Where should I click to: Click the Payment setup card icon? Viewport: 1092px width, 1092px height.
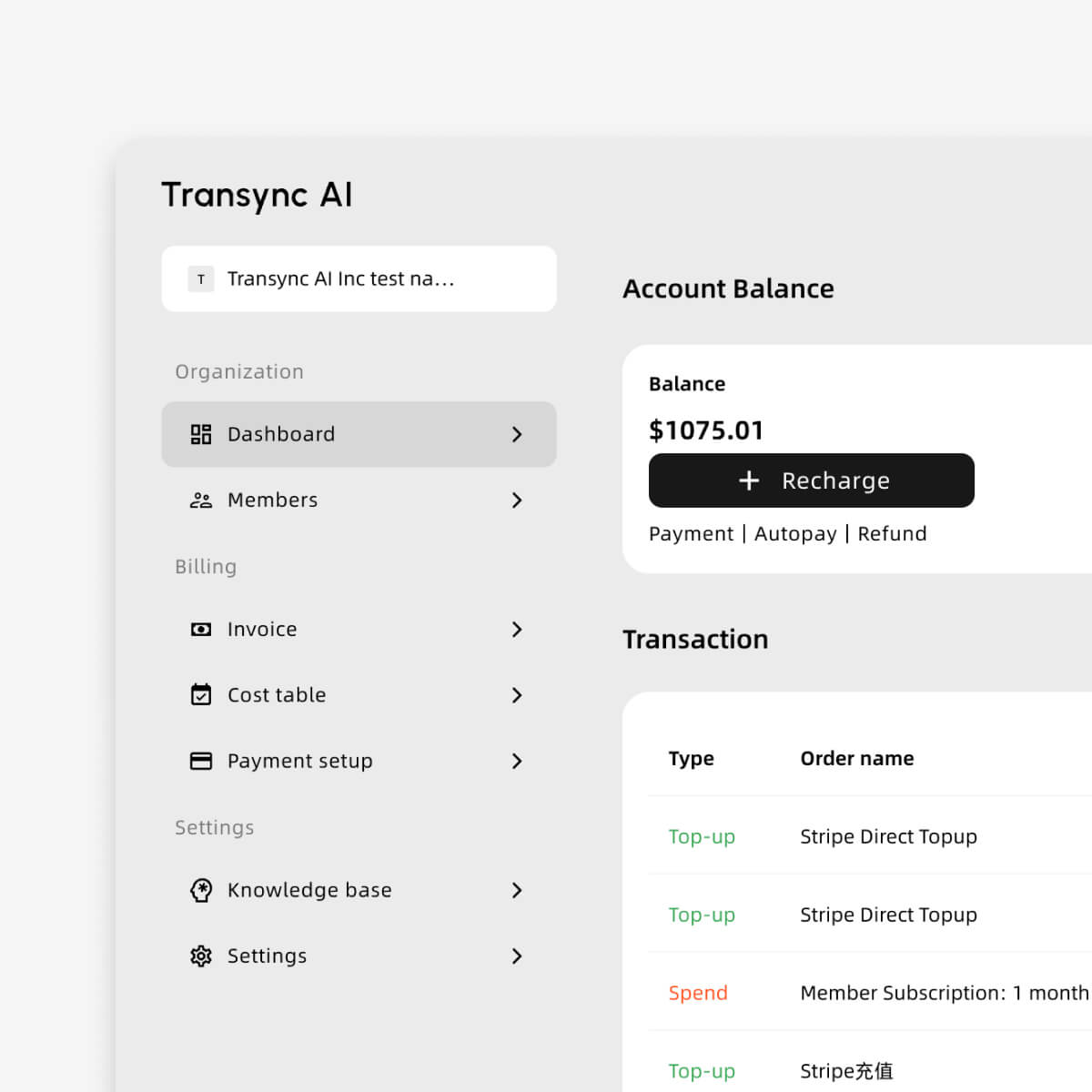[x=200, y=761]
